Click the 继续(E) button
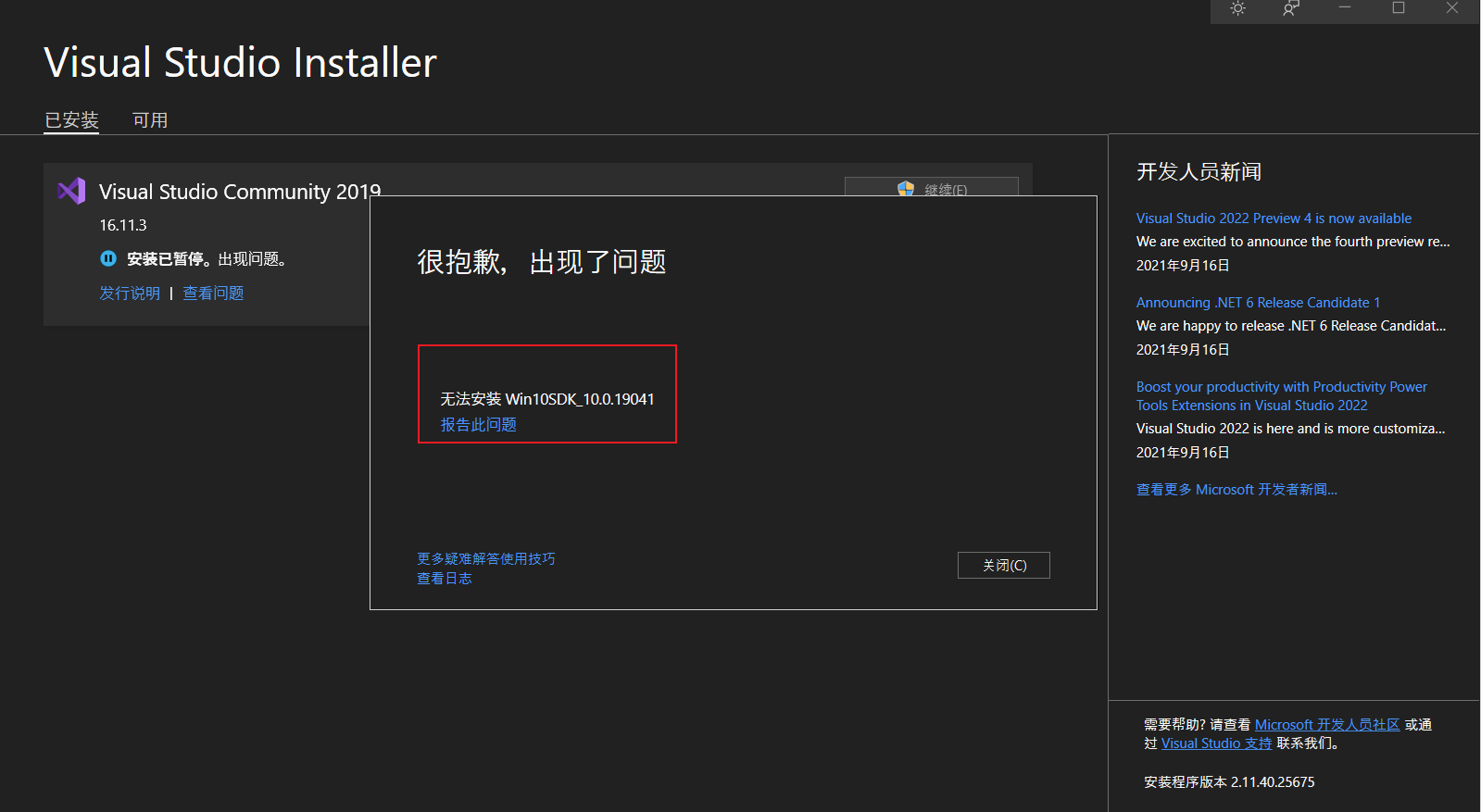The width and height of the screenshot is (1481, 812). point(931,186)
